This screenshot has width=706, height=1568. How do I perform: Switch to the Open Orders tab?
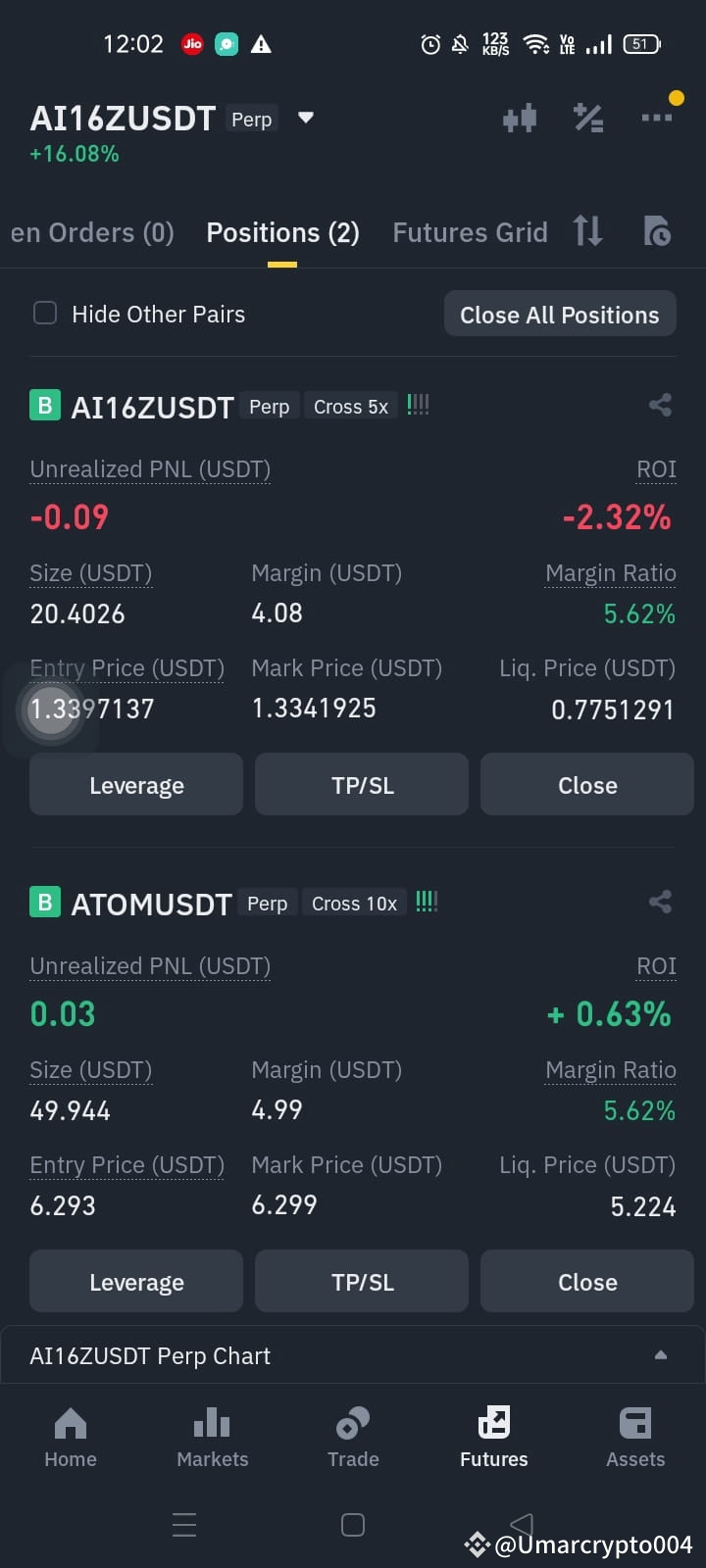click(92, 232)
